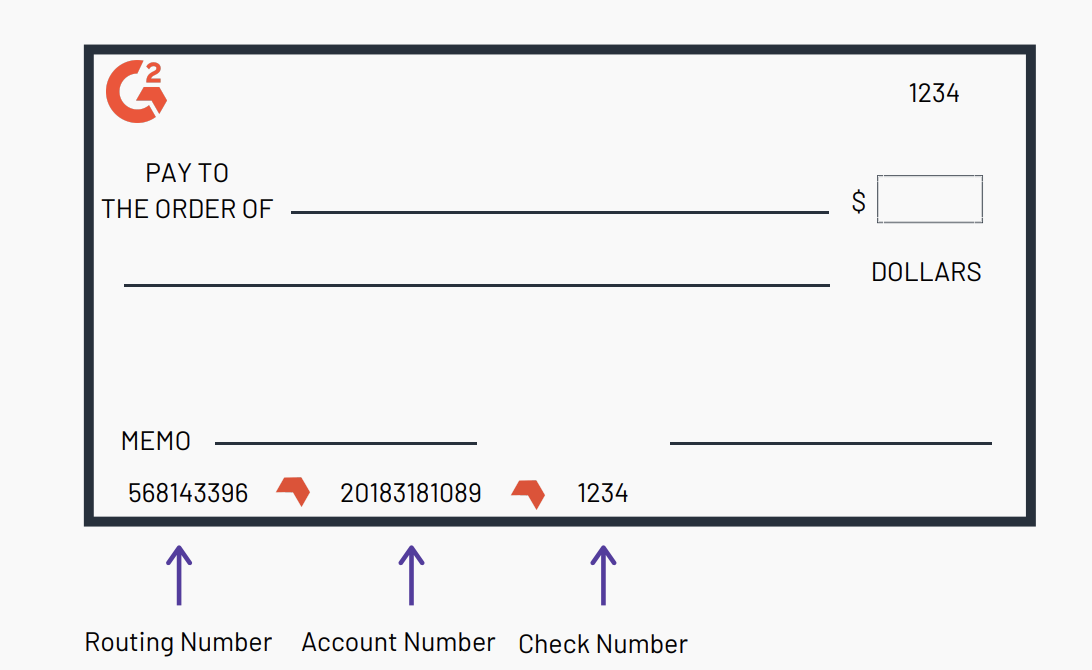
Task: Click the empty dollar amount box
Action: click(930, 199)
